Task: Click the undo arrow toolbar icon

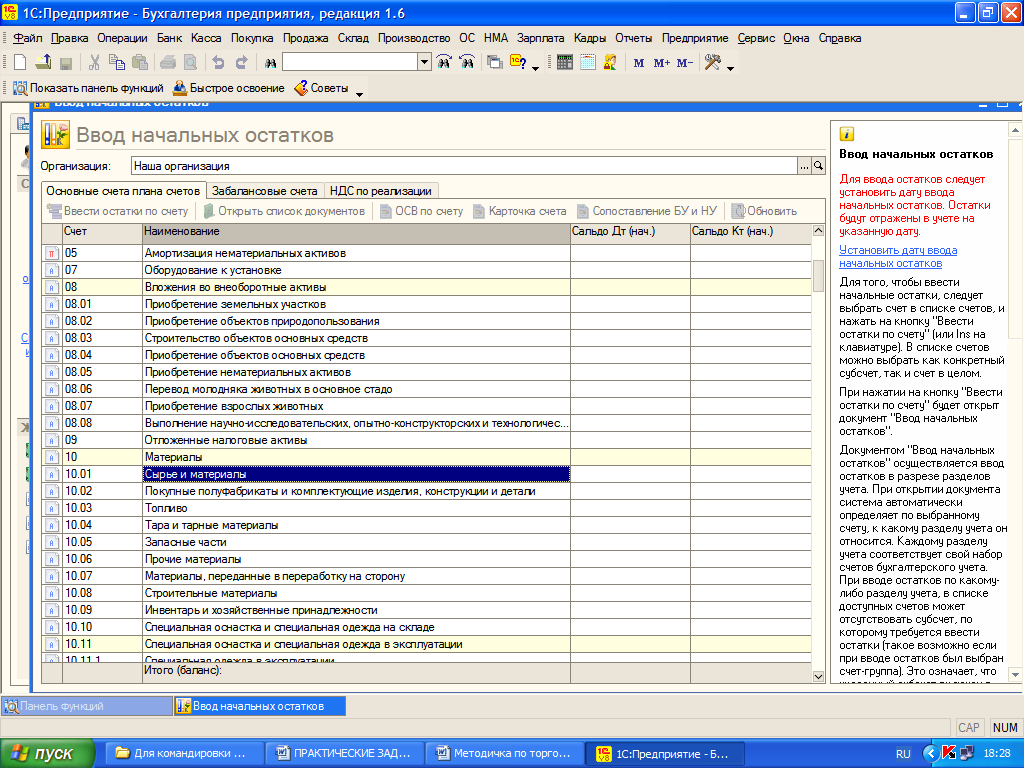Action: pos(218,63)
